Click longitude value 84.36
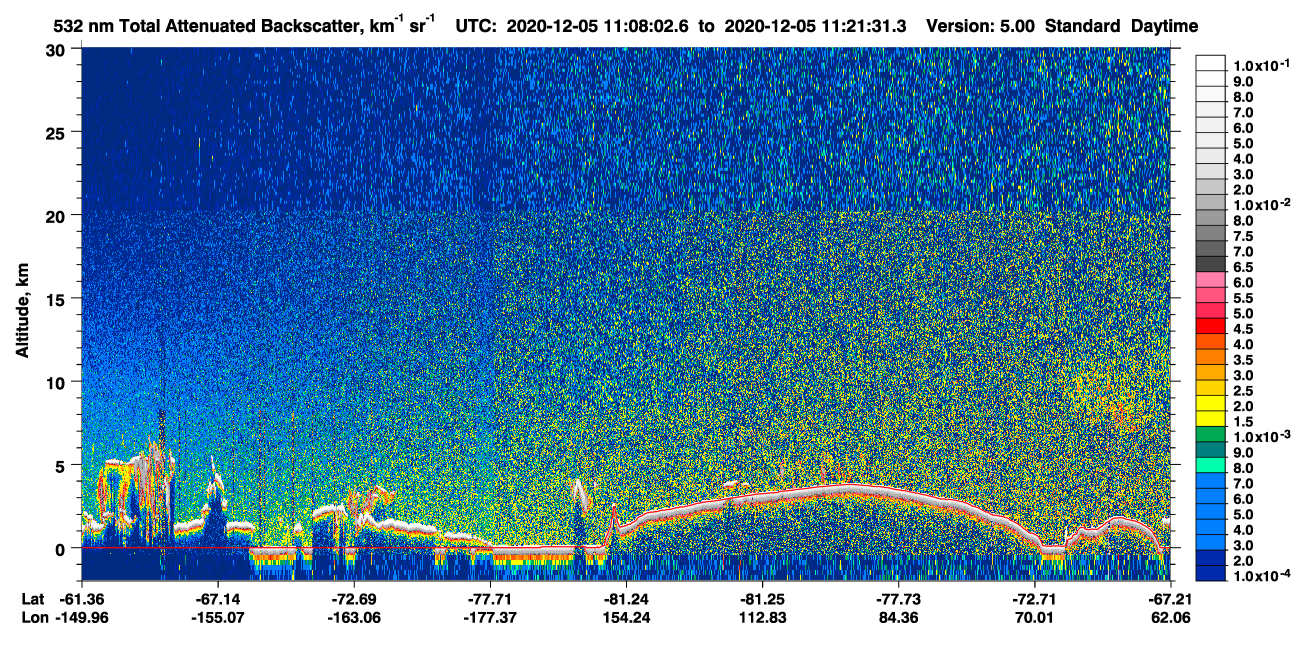The image size is (1300, 667). [x=899, y=617]
